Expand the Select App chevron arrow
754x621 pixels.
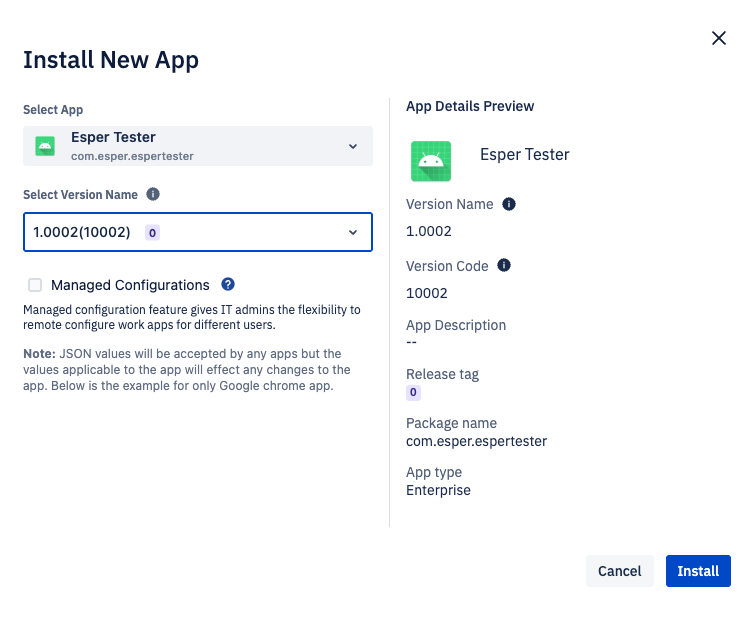(x=353, y=146)
